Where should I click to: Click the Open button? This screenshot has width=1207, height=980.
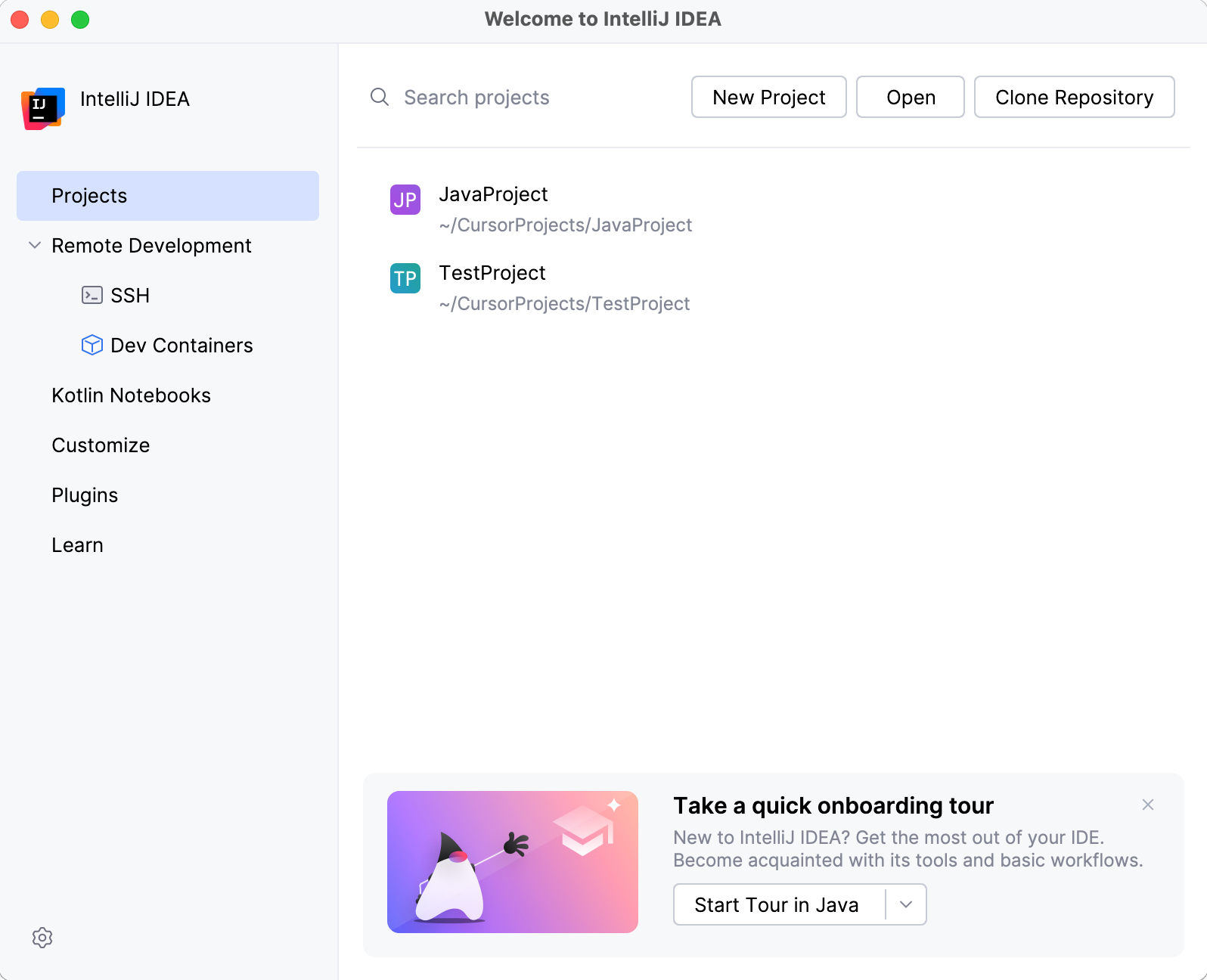pyautogui.click(x=910, y=97)
